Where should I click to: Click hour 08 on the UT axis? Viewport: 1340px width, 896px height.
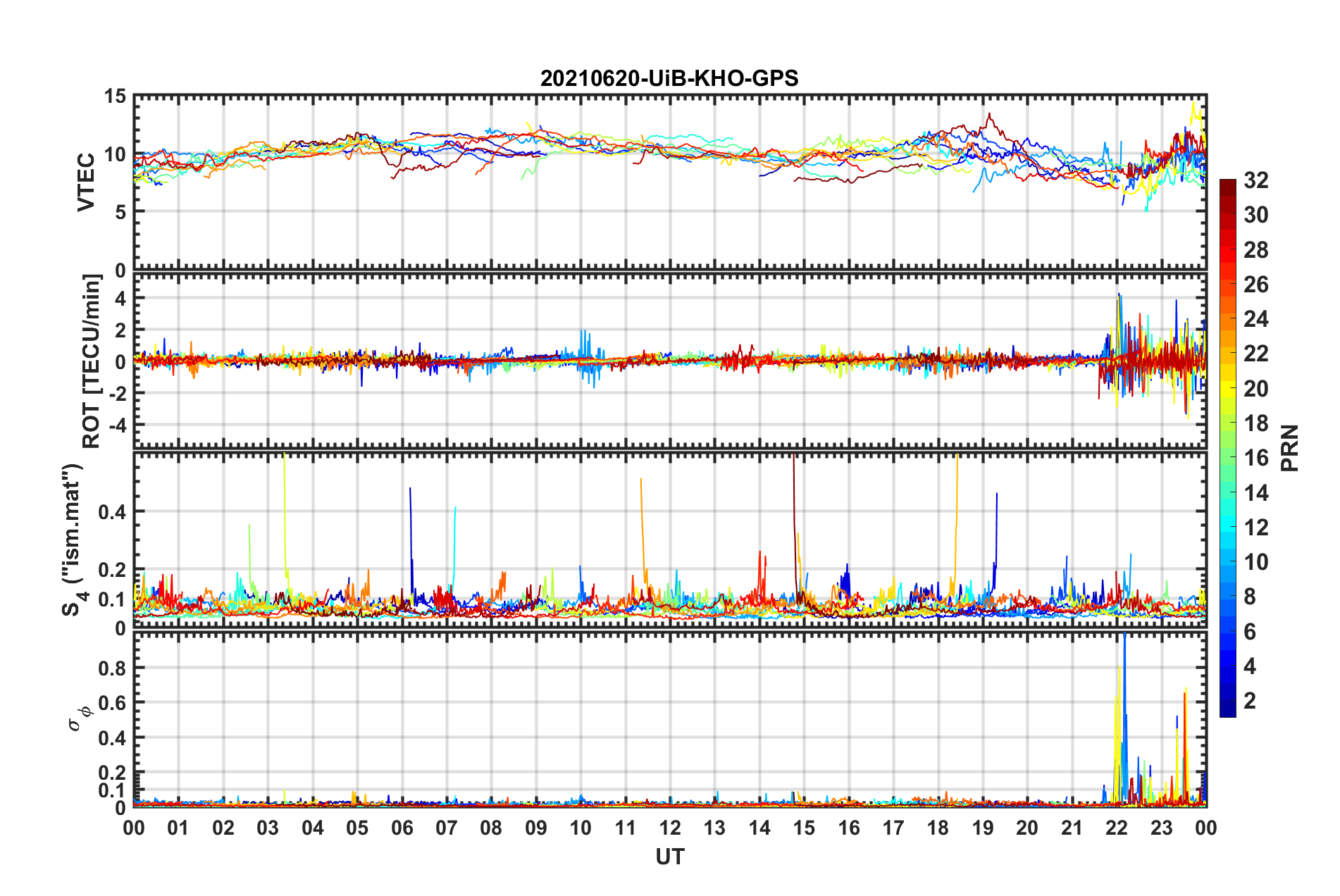tap(491, 828)
